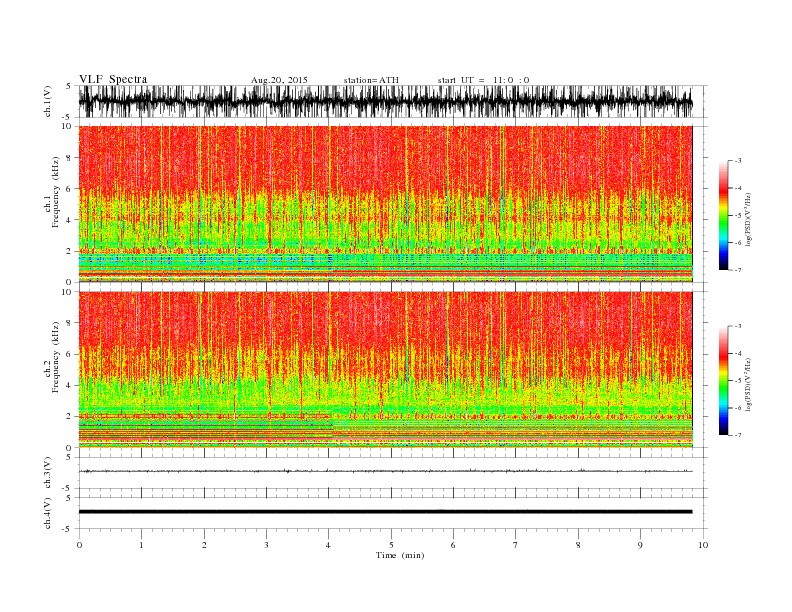Click the ch.1 spectrogram panel
The width and height of the screenshot is (792, 612).
[x=385, y=204]
